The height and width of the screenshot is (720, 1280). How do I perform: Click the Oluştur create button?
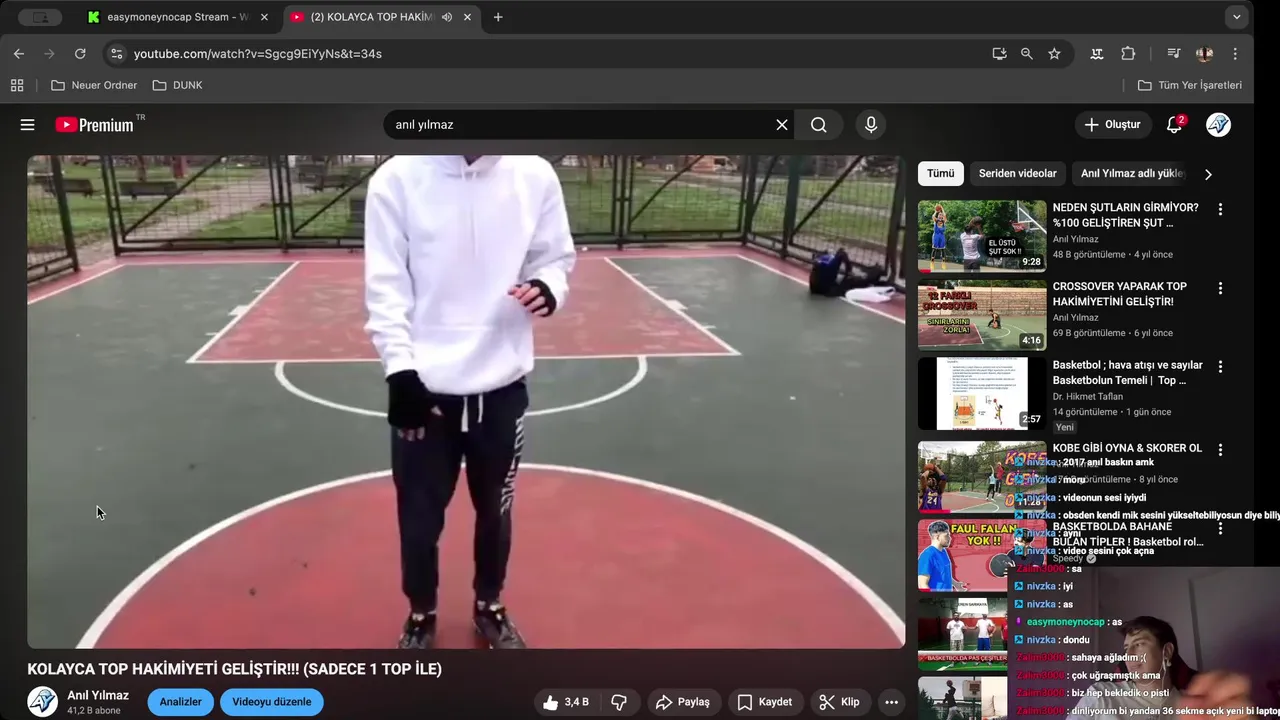click(x=1112, y=125)
